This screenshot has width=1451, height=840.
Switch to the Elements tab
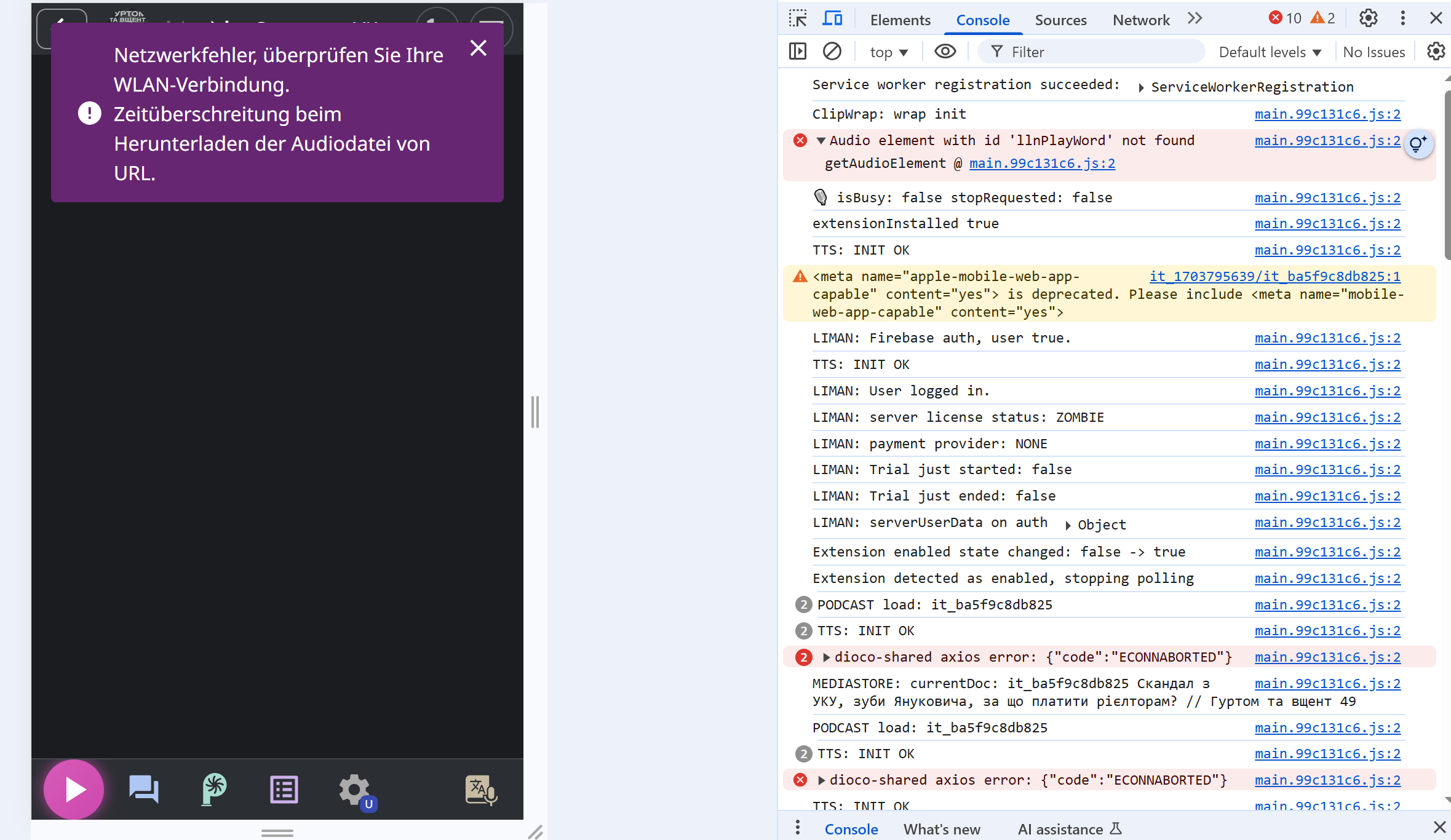[x=900, y=20]
